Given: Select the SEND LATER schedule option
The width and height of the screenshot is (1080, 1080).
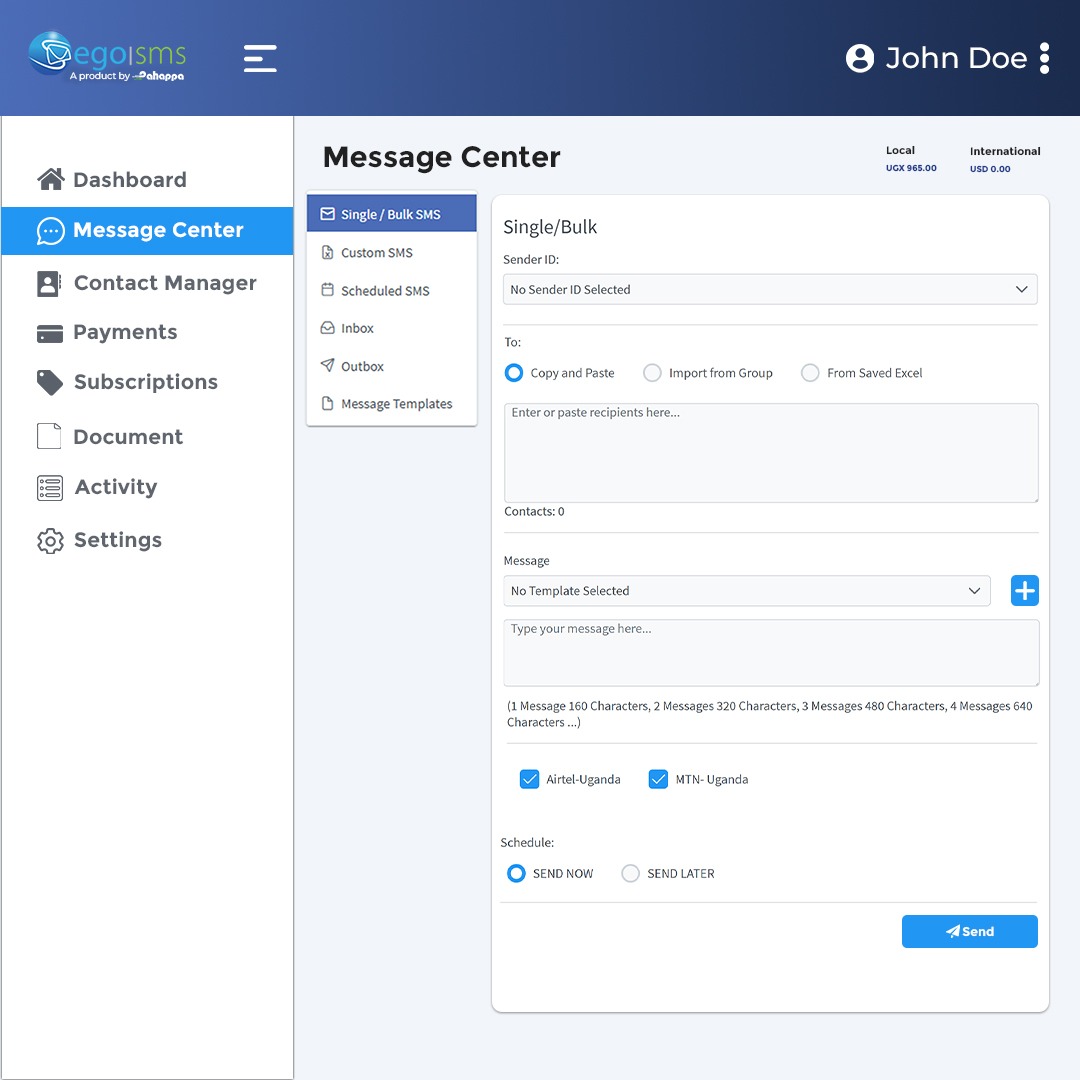Looking at the screenshot, I should pyautogui.click(x=630, y=873).
